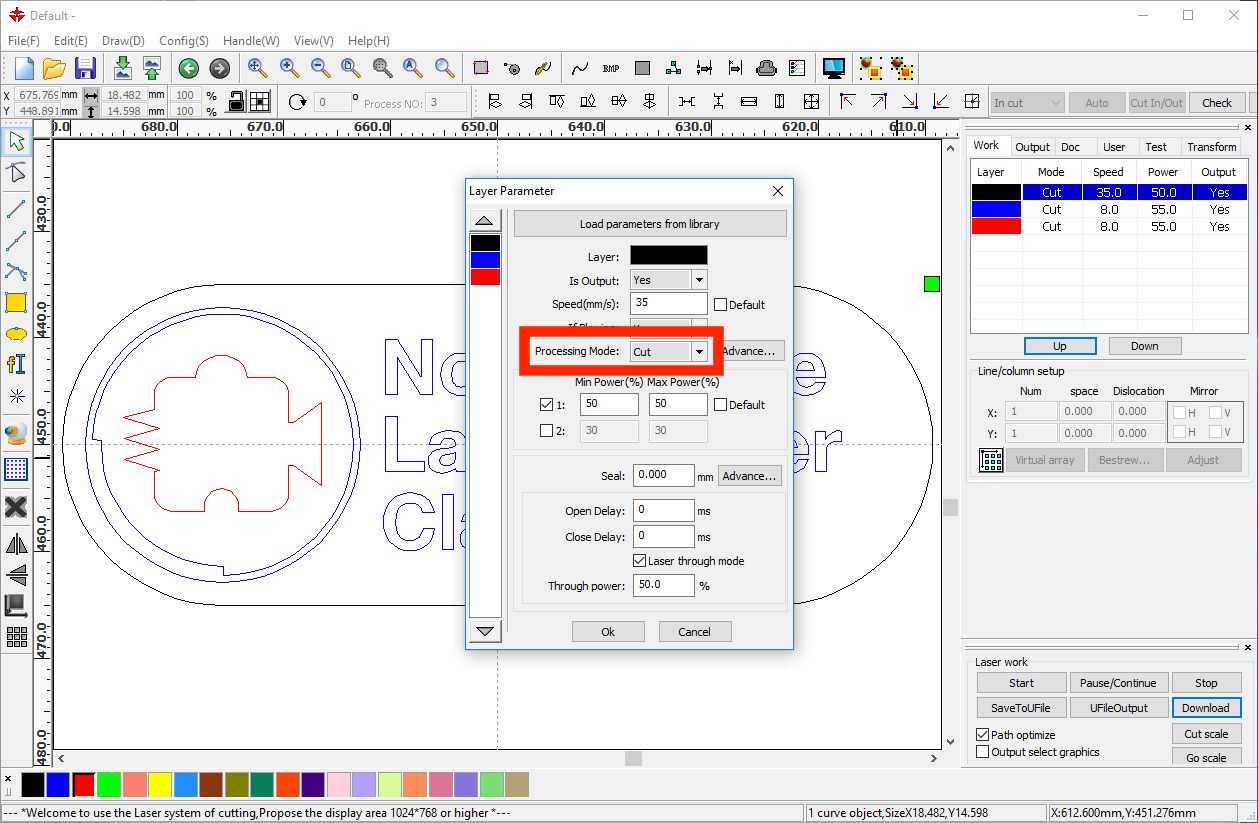Click the Text tool icon

click(x=16, y=364)
